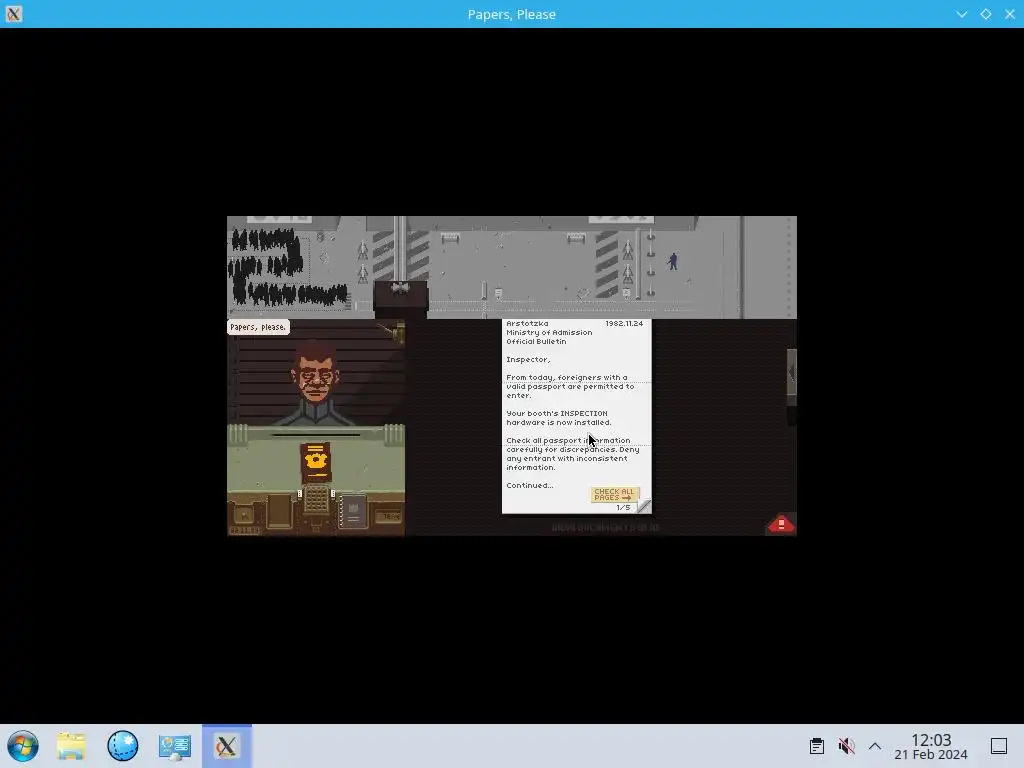The width and height of the screenshot is (1024, 768).
Task: Click the entrant's face in the booth window
Action: coord(316,376)
